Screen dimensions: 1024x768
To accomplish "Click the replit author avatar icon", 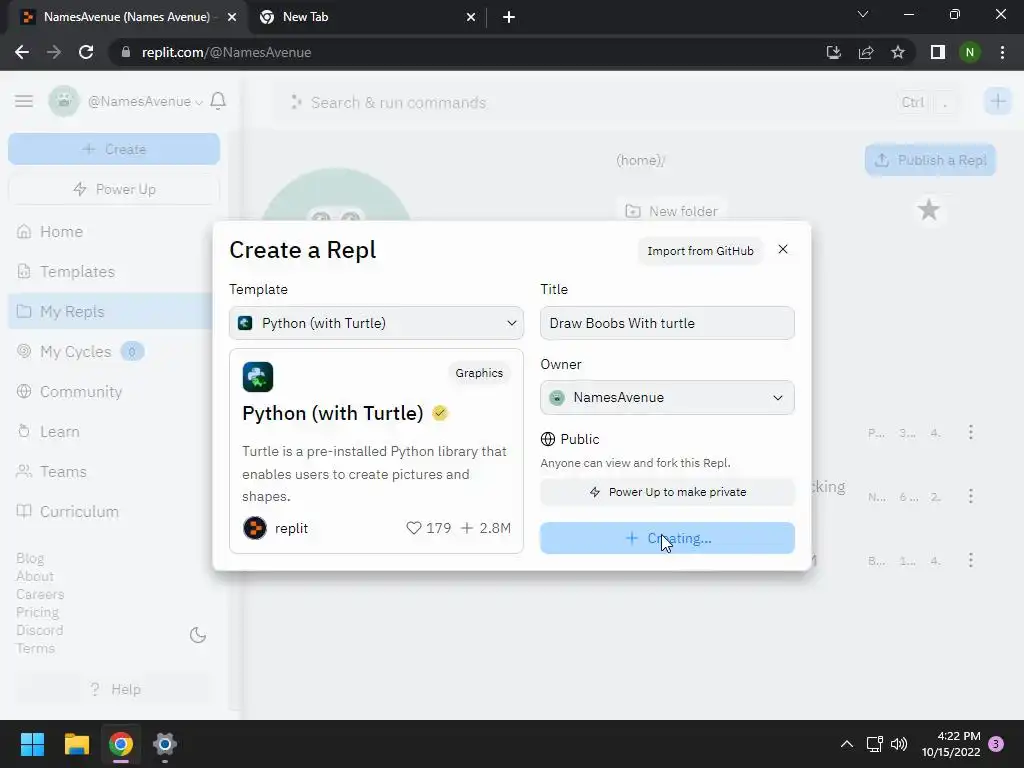I will (x=255, y=528).
